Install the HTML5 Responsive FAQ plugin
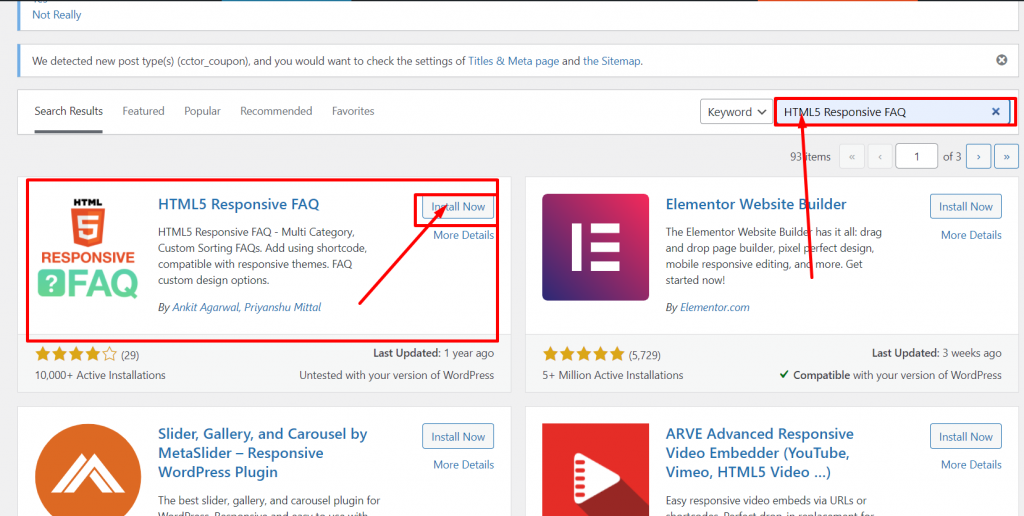 pos(458,206)
